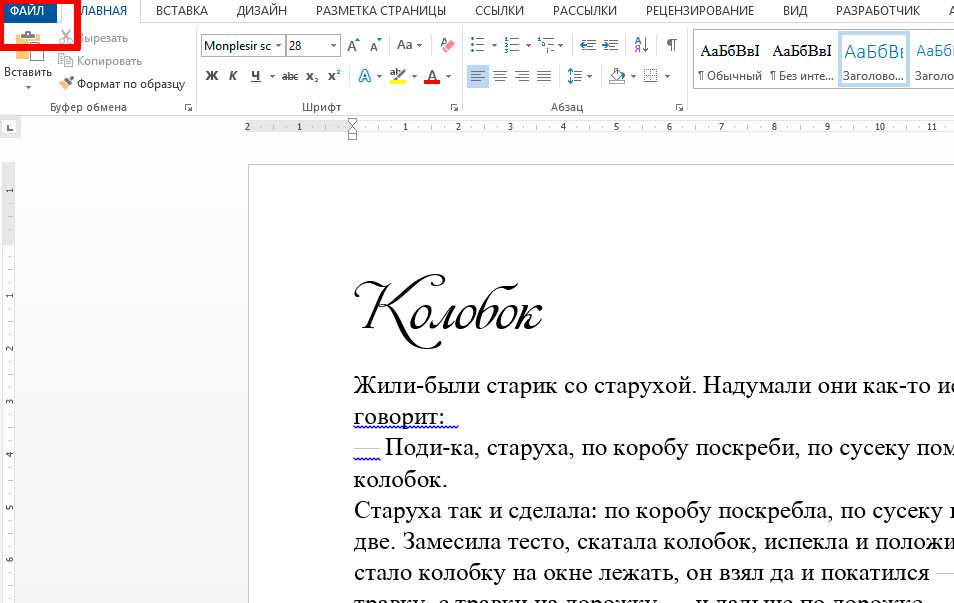The width and height of the screenshot is (954, 603).
Task: Decrease the paragraph indent
Action: coord(587,46)
